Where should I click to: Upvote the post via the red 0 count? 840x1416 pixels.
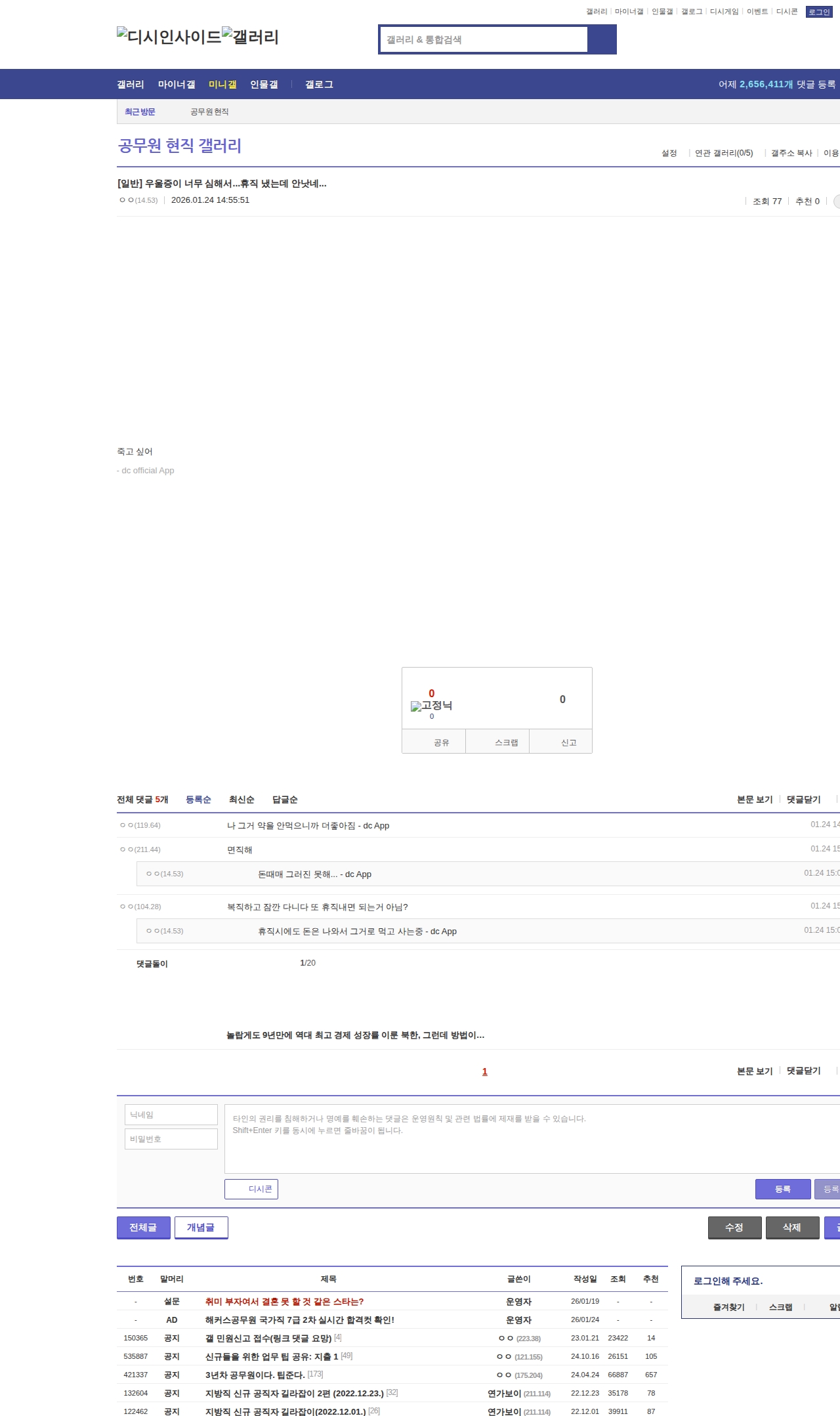431,694
